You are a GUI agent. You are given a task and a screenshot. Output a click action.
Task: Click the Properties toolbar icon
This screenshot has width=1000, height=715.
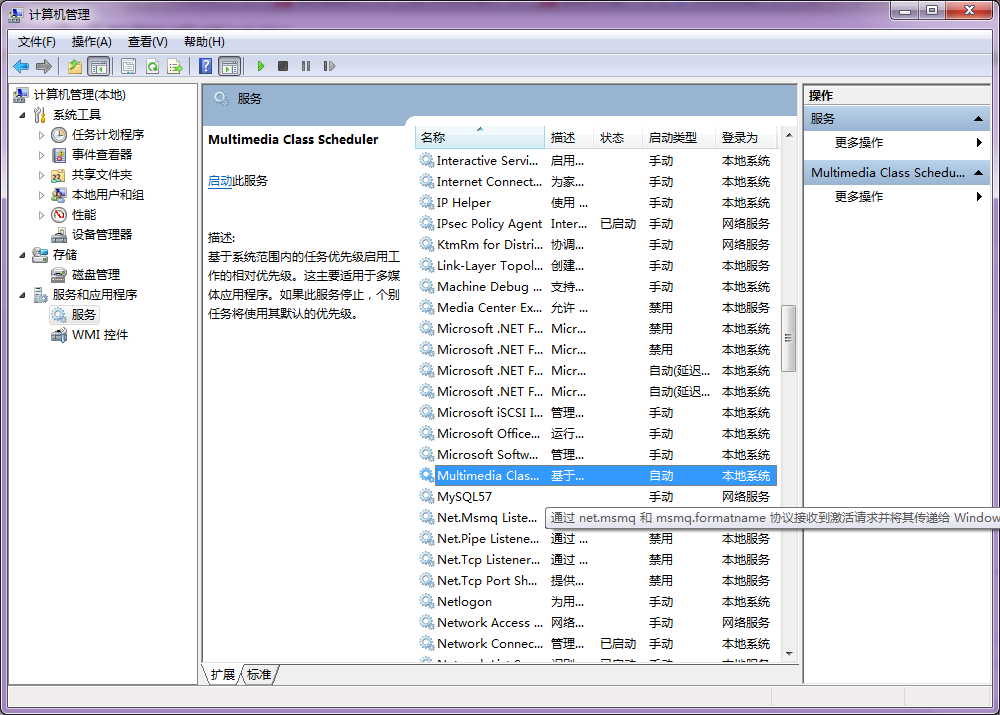pos(129,66)
